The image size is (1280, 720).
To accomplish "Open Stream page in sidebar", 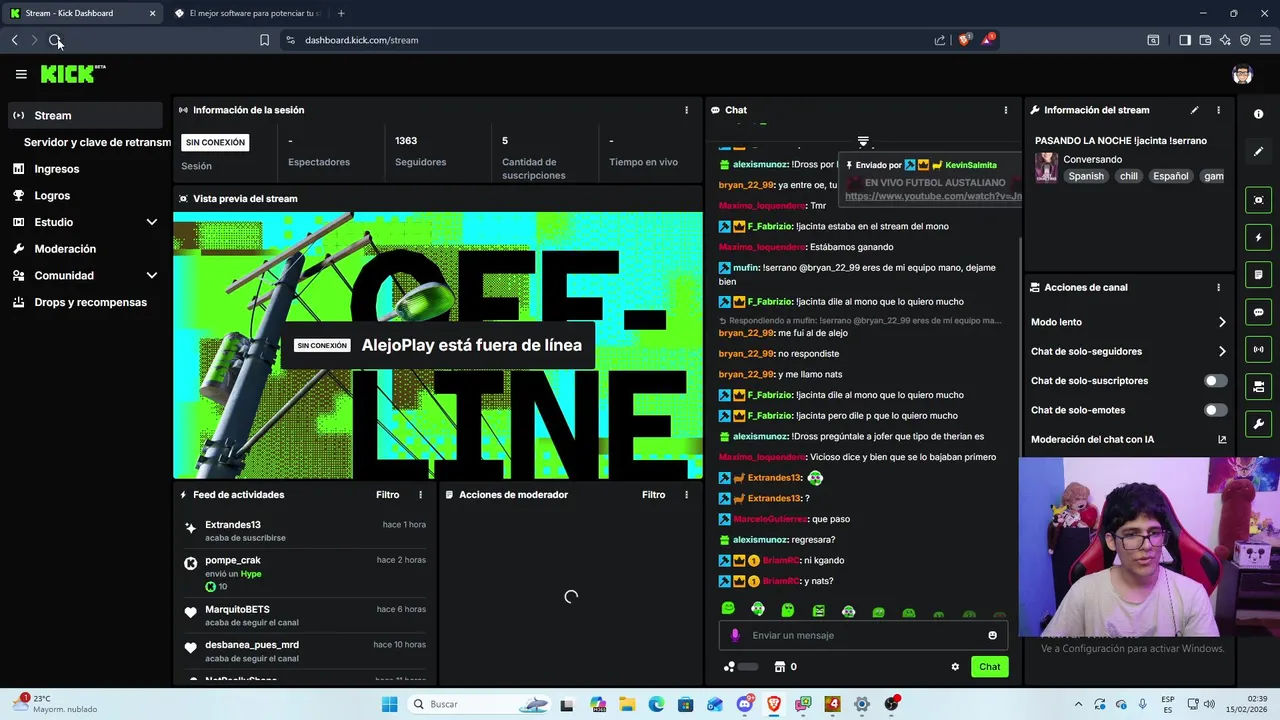I will coord(85,115).
